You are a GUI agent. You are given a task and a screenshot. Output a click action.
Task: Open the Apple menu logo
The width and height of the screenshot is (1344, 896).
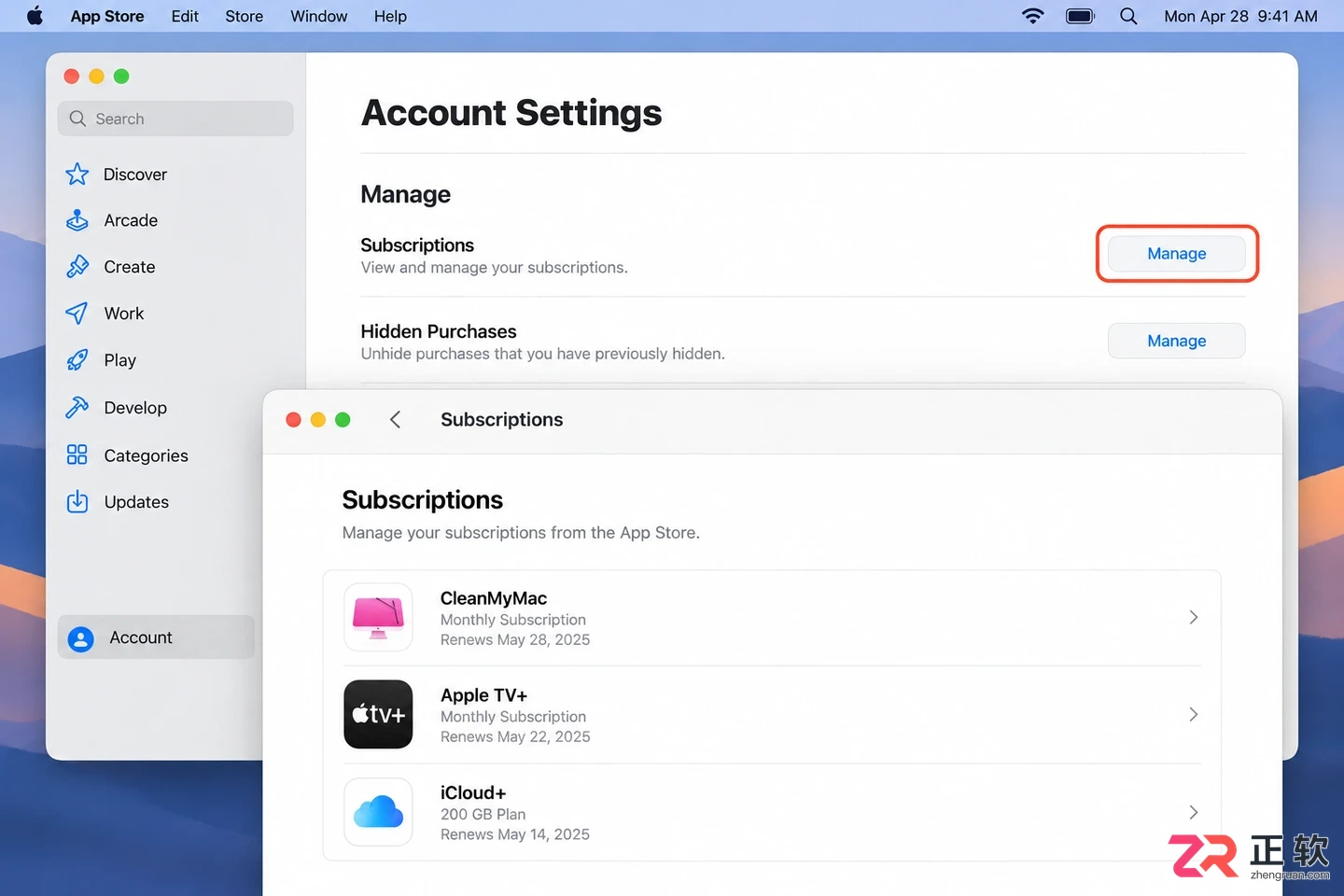tap(35, 16)
